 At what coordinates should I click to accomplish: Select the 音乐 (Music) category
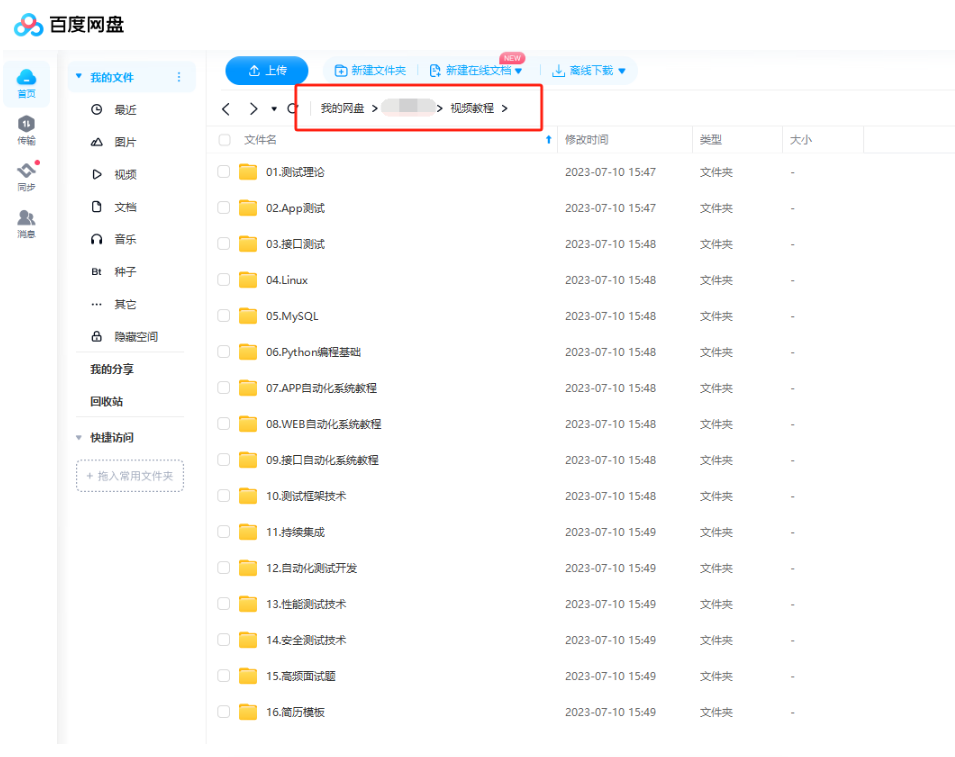[x=125, y=239]
